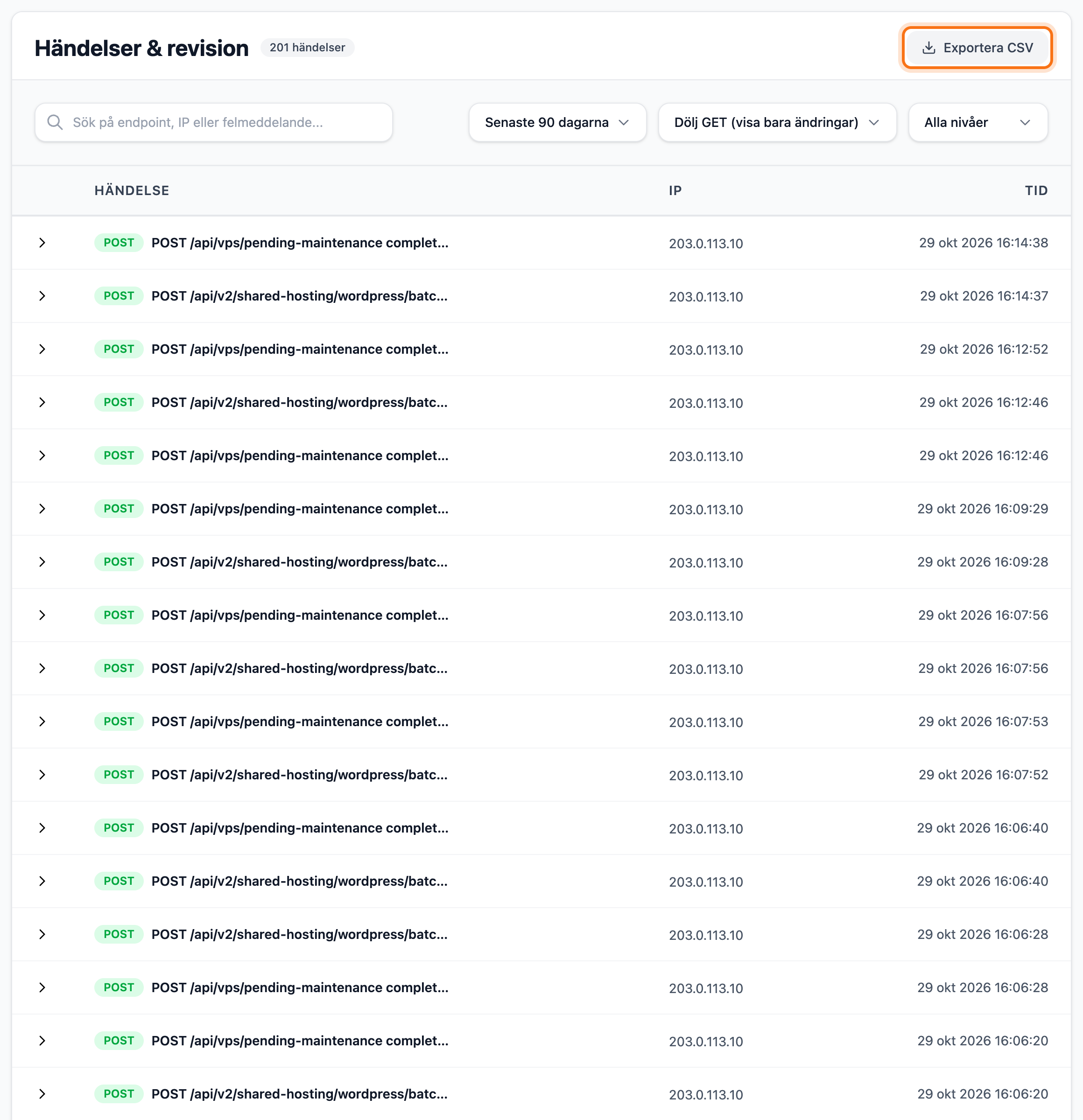Click the 201 händelser count badge

pyautogui.click(x=308, y=48)
